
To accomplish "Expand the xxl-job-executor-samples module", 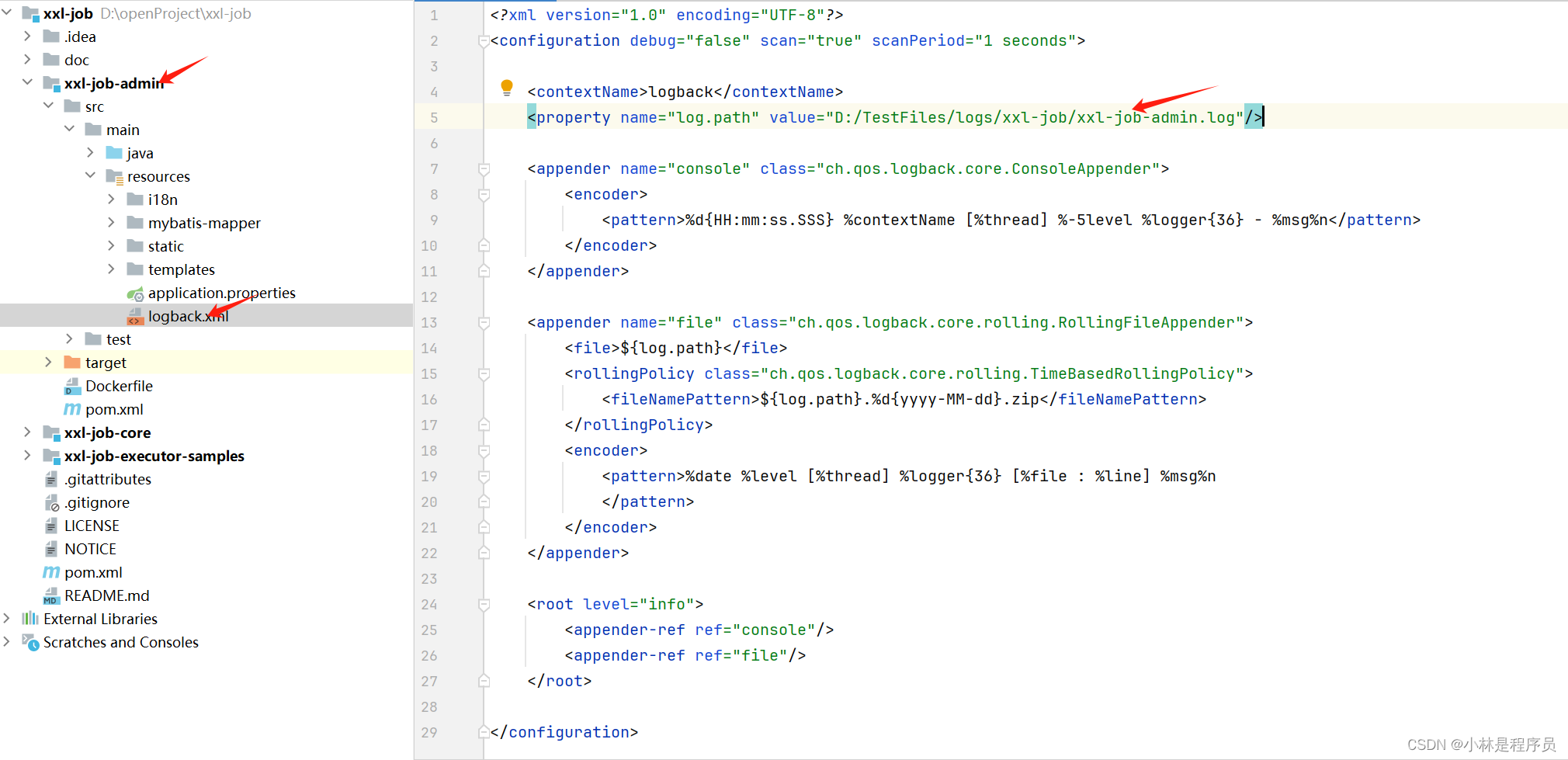I will point(28,456).
